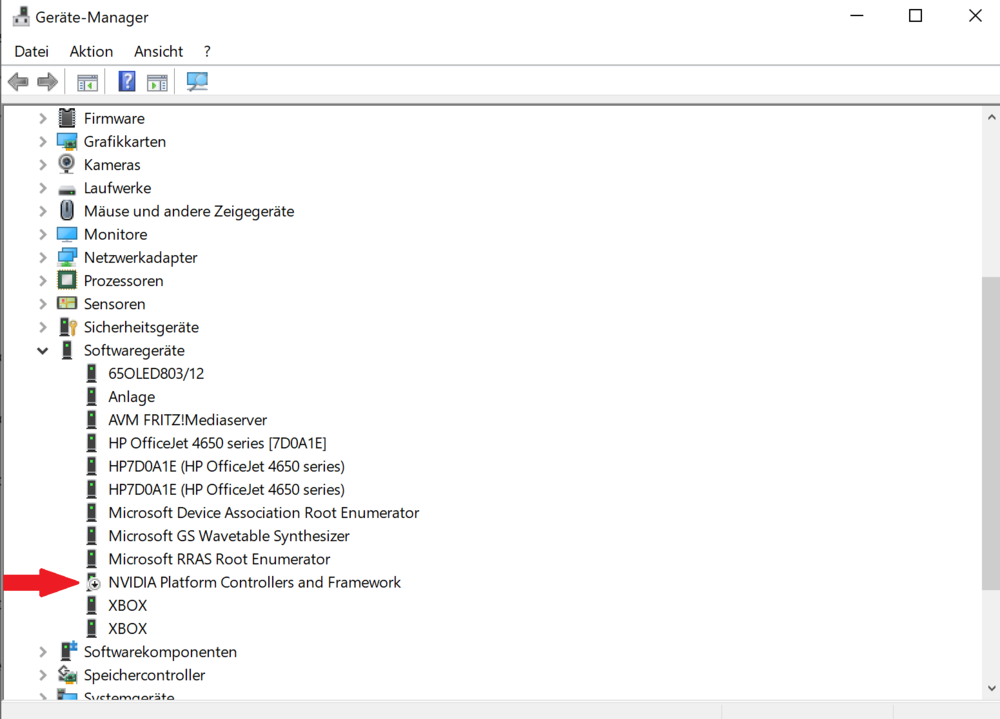This screenshot has width=1000, height=719.
Task: Collapse the Softwaregeräte tree node
Action: tap(42, 350)
